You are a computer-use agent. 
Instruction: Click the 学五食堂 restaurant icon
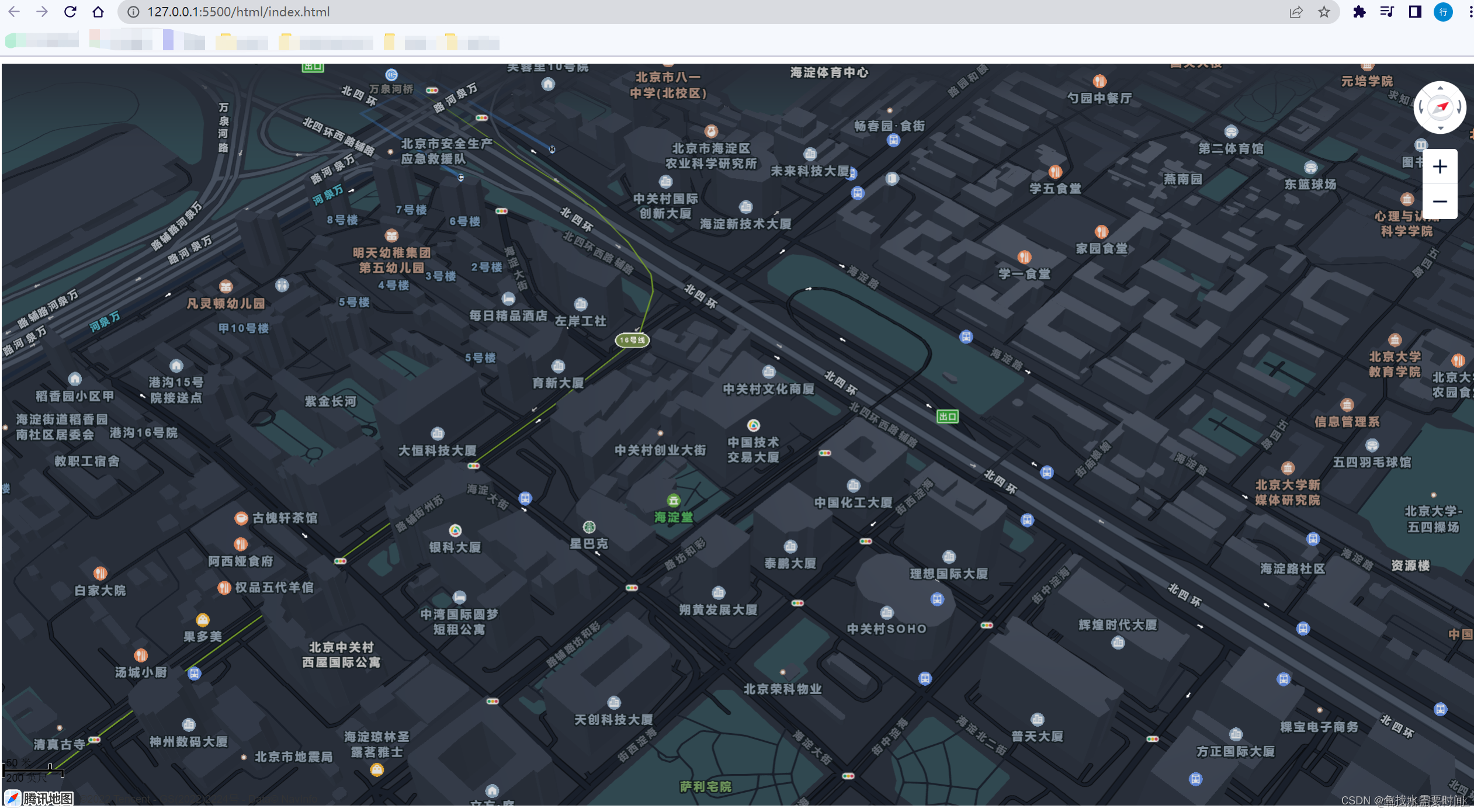coord(1055,172)
